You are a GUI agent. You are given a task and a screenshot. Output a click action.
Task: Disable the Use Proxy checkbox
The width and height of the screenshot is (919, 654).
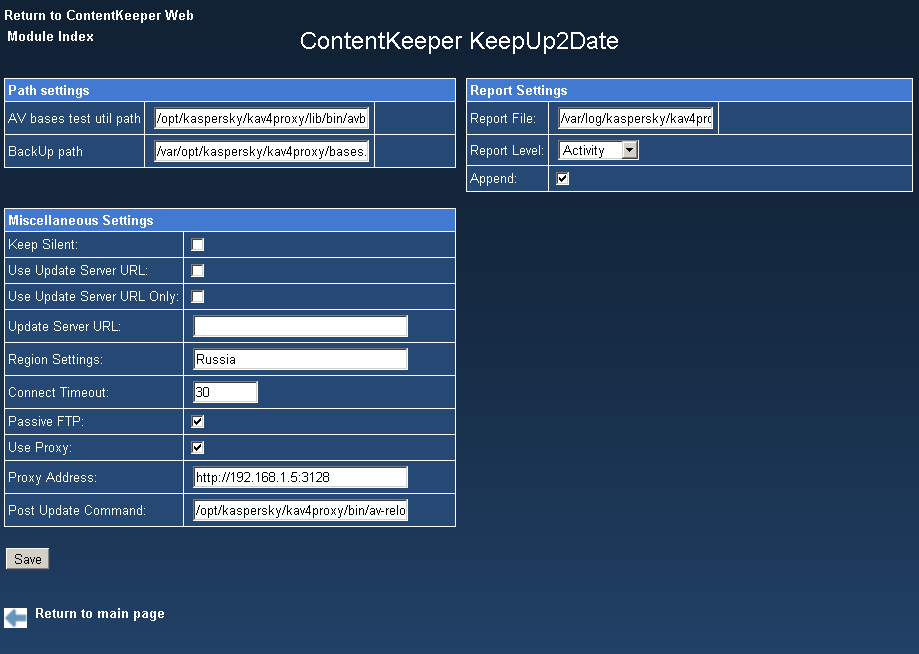[198, 448]
